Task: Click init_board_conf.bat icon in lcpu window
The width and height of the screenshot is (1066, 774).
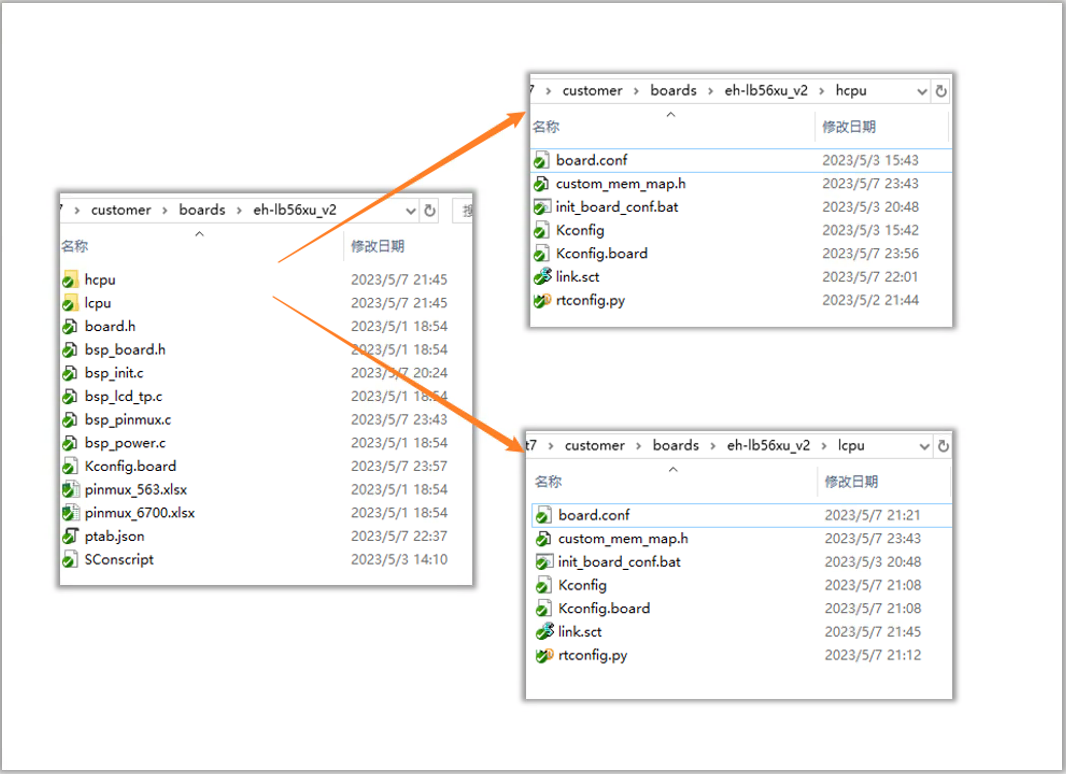Action: (x=544, y=562)
